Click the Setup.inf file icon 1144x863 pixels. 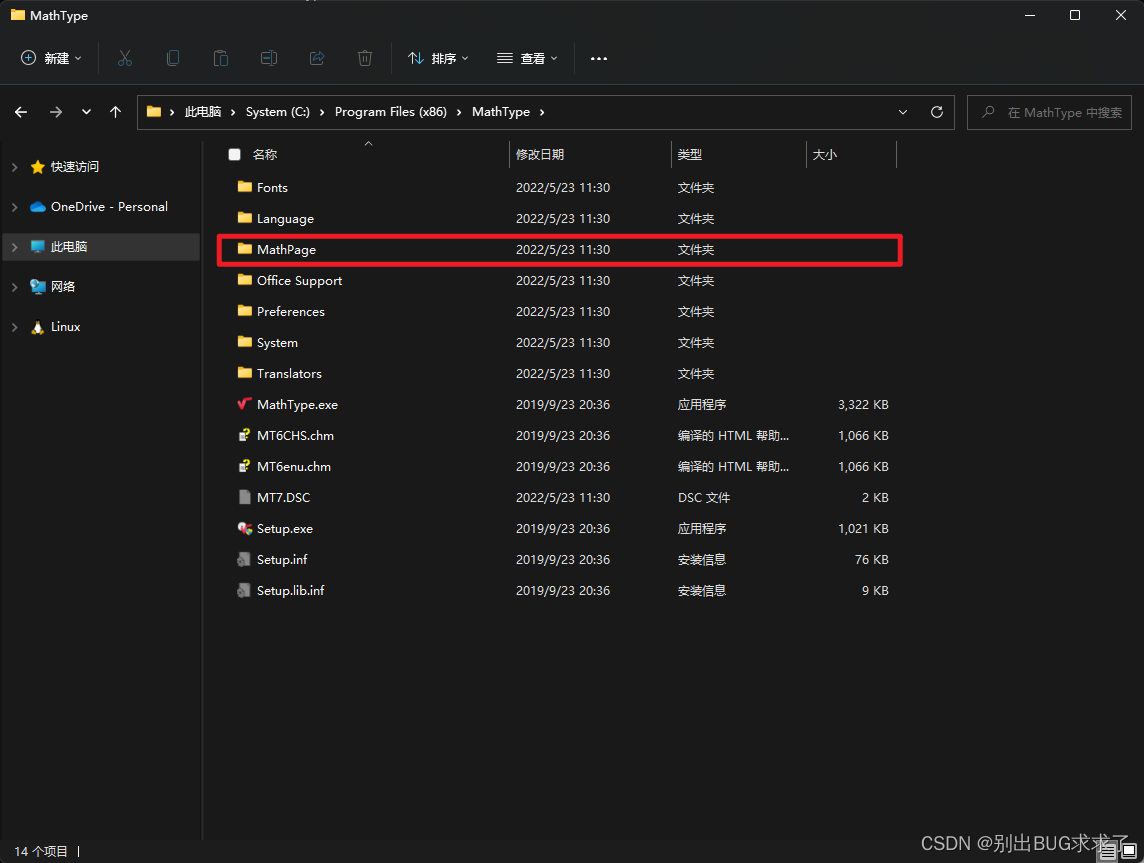(244, 560)
